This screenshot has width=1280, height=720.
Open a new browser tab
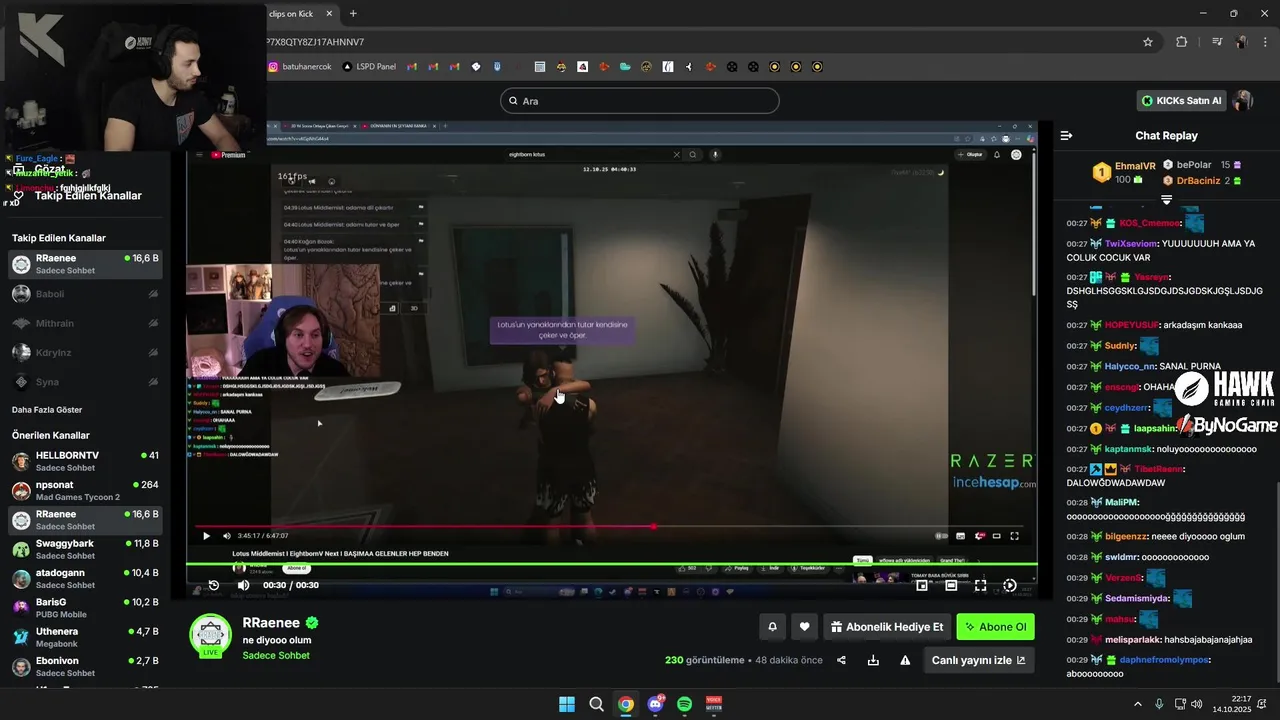click(353, 13)
